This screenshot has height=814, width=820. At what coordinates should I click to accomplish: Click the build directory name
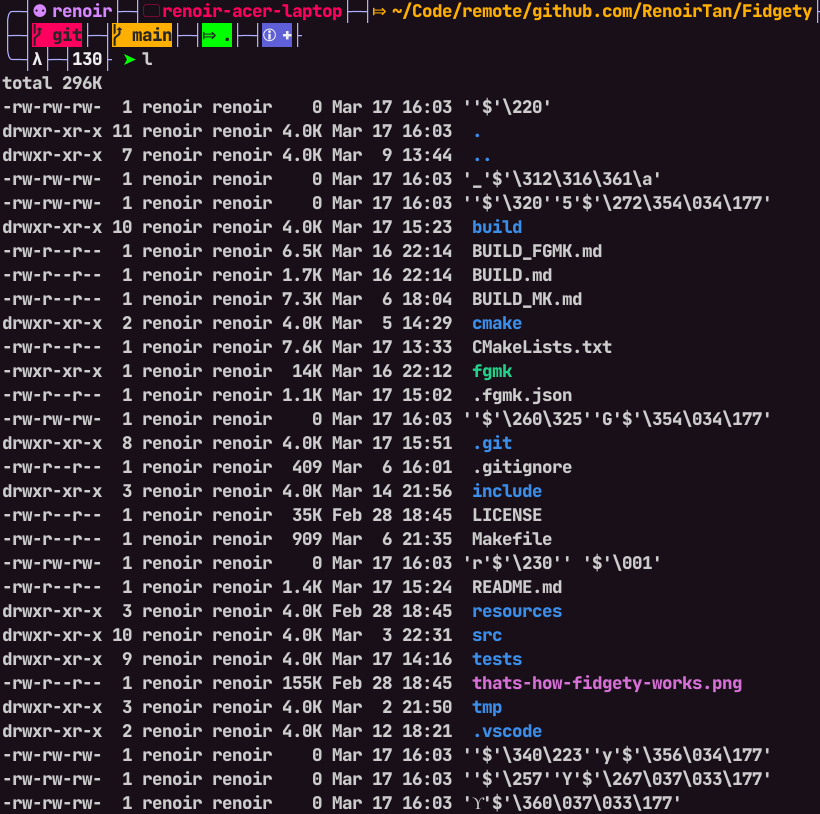click(497, 227)
